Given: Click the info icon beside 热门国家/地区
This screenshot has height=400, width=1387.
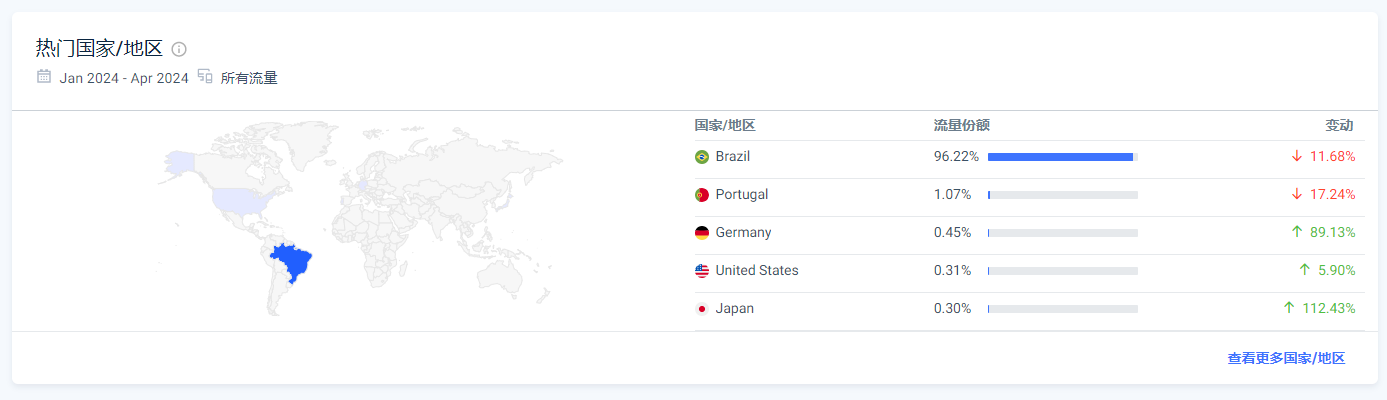Looking at the screenshot, I should point(179,49).
